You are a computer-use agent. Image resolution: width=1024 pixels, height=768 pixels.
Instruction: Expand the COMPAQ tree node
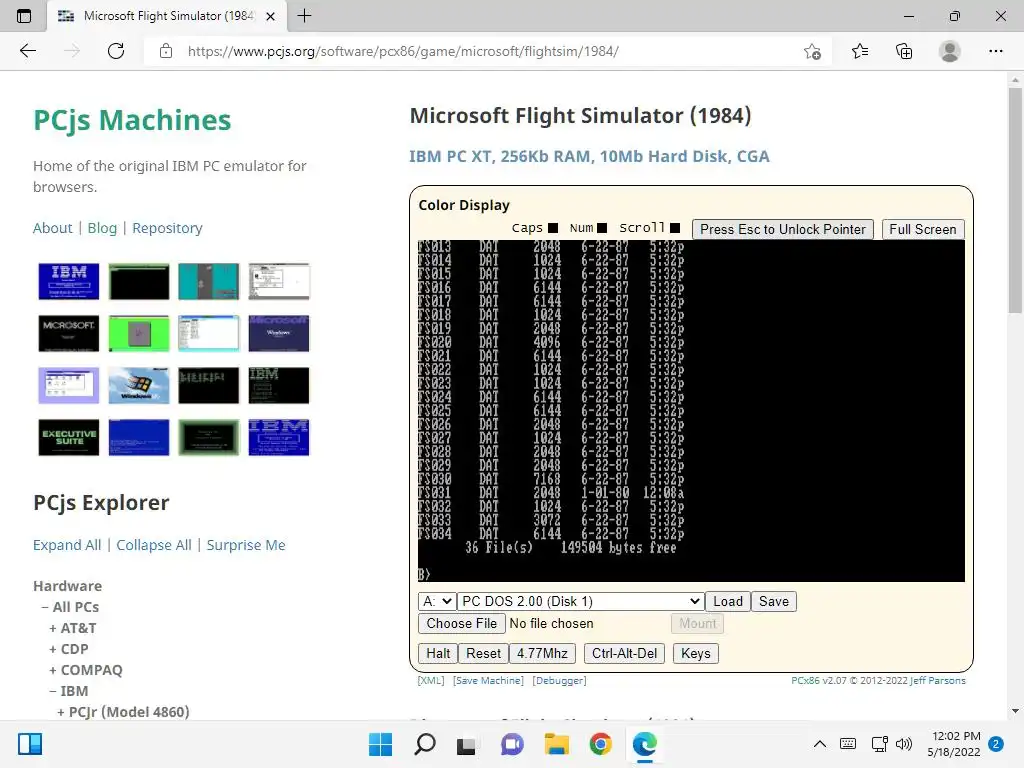pyautogui.click(x=86, y=669)
